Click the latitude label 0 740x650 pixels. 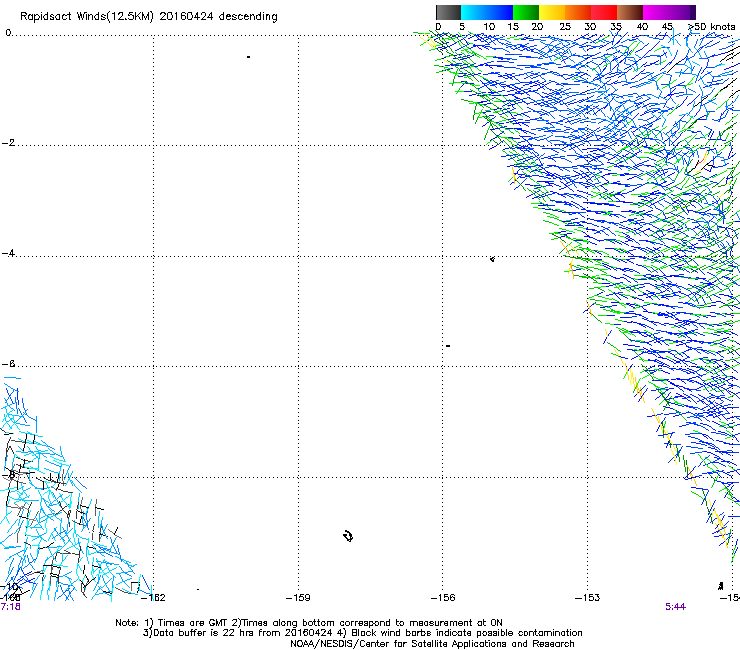[x=8, y=33]
